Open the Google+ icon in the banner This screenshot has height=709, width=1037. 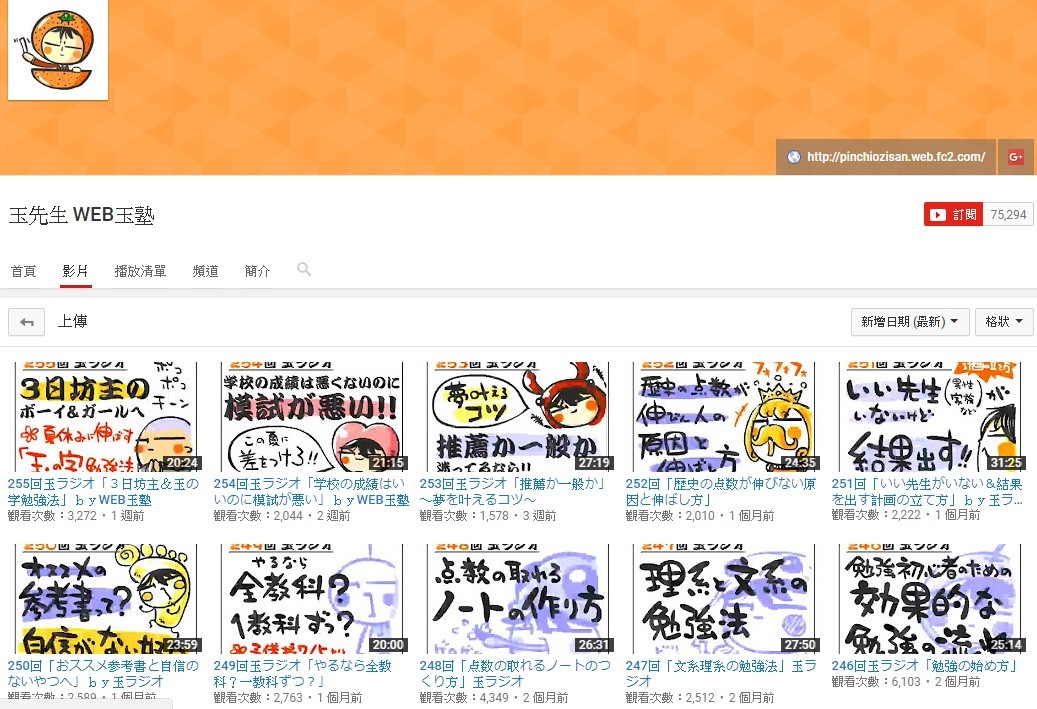[x=1016, y=157]
